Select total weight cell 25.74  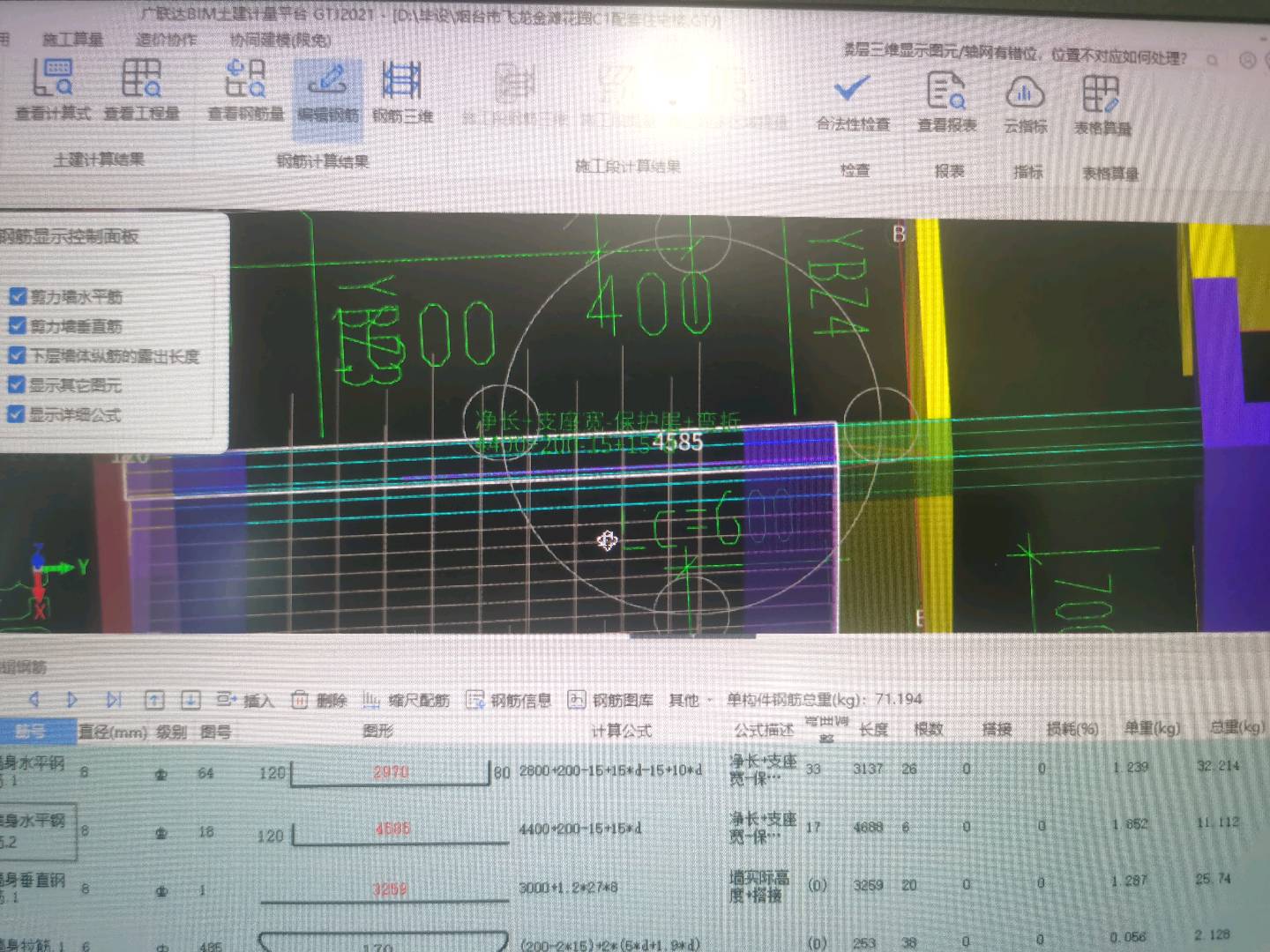pyautogui.click(x=1214, y=879)
